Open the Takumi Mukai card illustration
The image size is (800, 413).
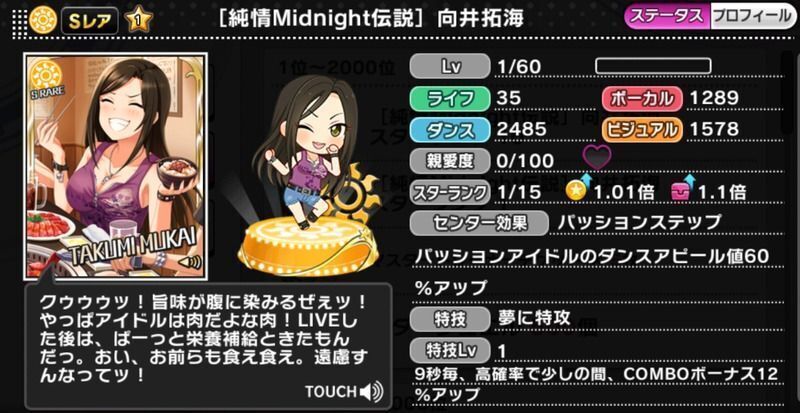pos(115,166)
